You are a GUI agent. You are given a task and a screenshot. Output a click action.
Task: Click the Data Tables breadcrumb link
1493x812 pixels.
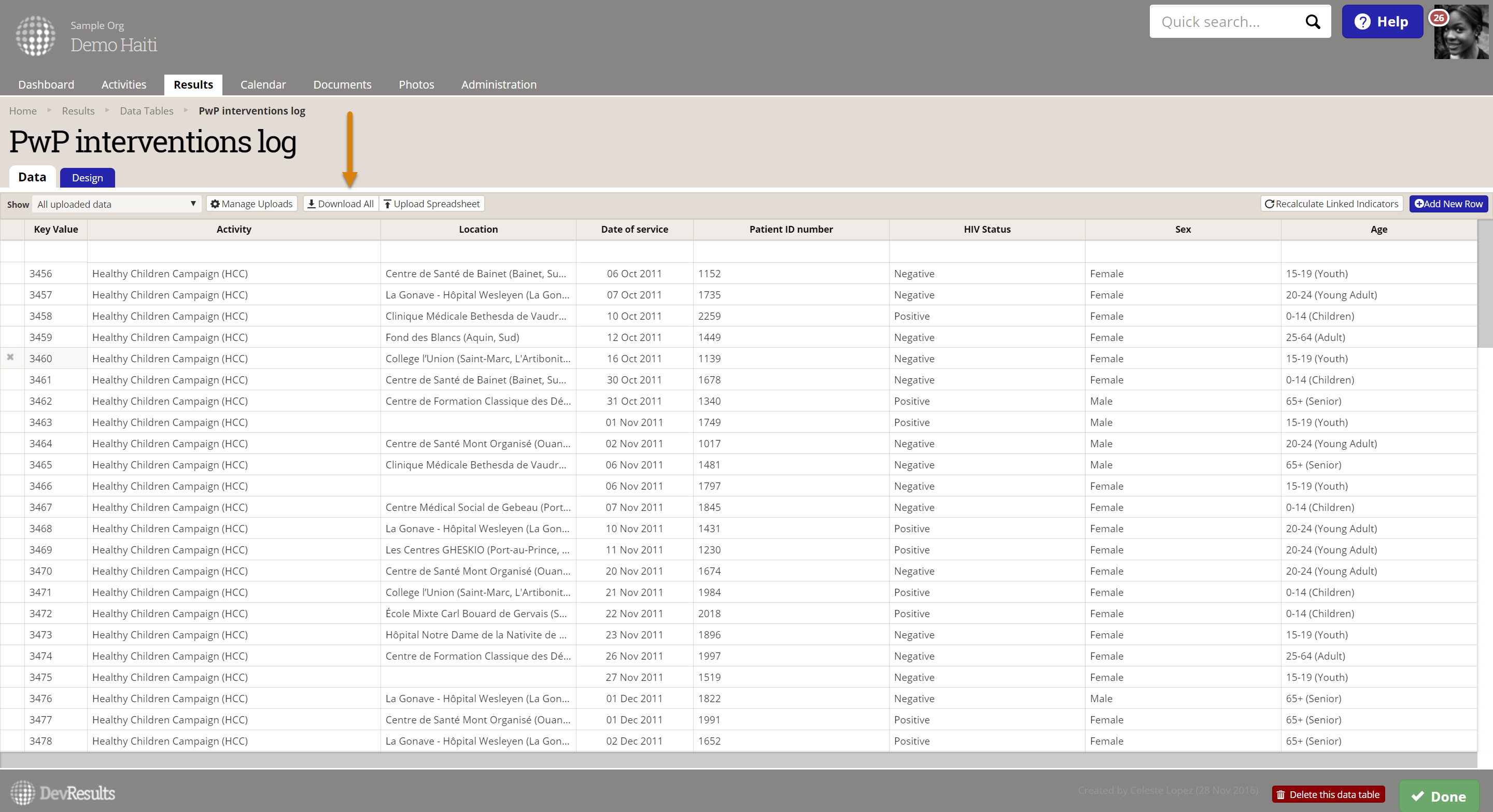tap(146, 110)
